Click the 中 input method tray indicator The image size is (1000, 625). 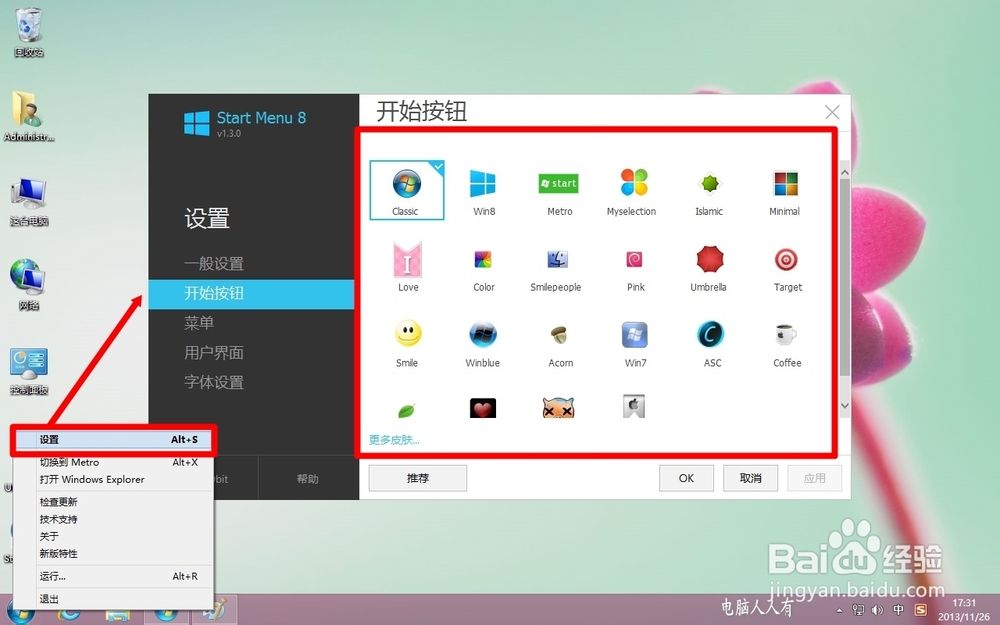899,610
